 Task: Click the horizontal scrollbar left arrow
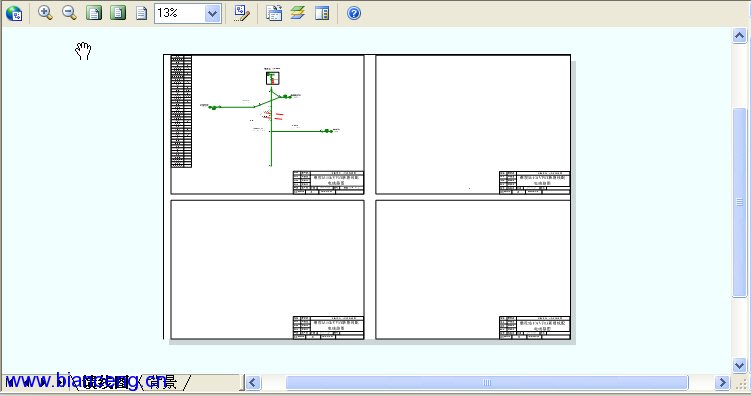(x=253, y=383)
